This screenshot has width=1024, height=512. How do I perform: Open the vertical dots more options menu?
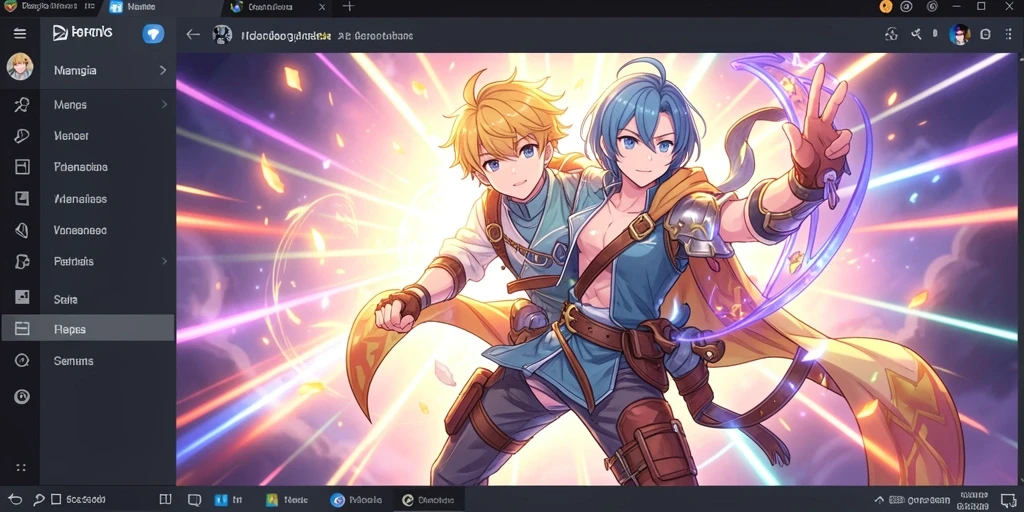point(1009,34)
